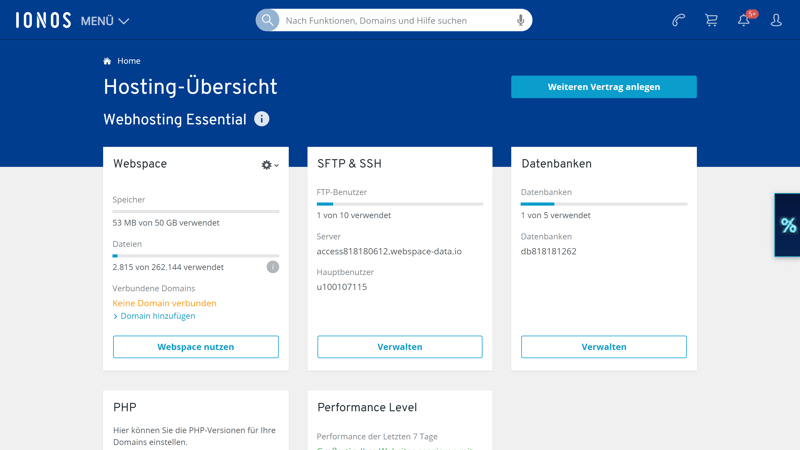The image size is (800, 450).
Task: Click the IONOS logo
Action: (43, 20)
